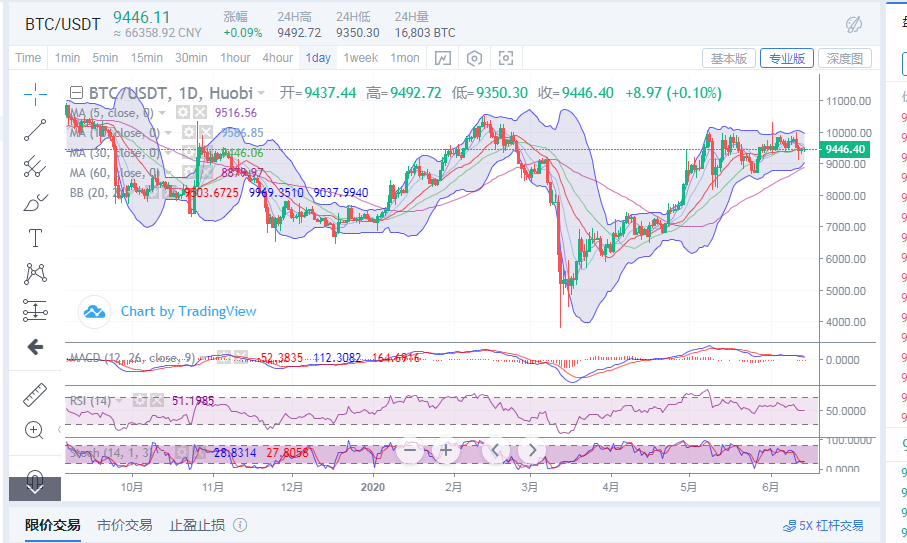The image size is (907, 543).
Task: Open settings gear for MA 5 indicator
Action: tap(183, 113)
